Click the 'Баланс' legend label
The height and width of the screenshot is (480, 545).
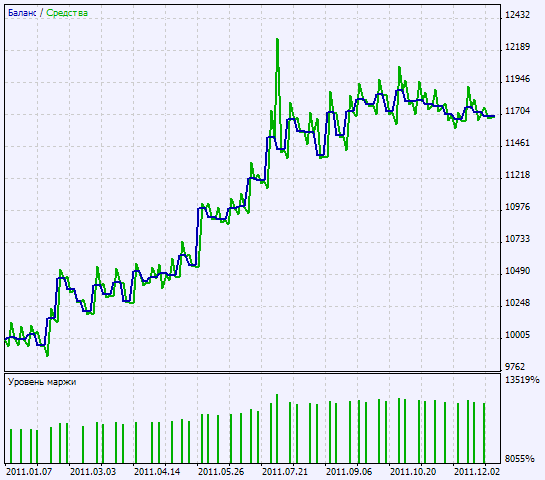click(x=22, y=13)
